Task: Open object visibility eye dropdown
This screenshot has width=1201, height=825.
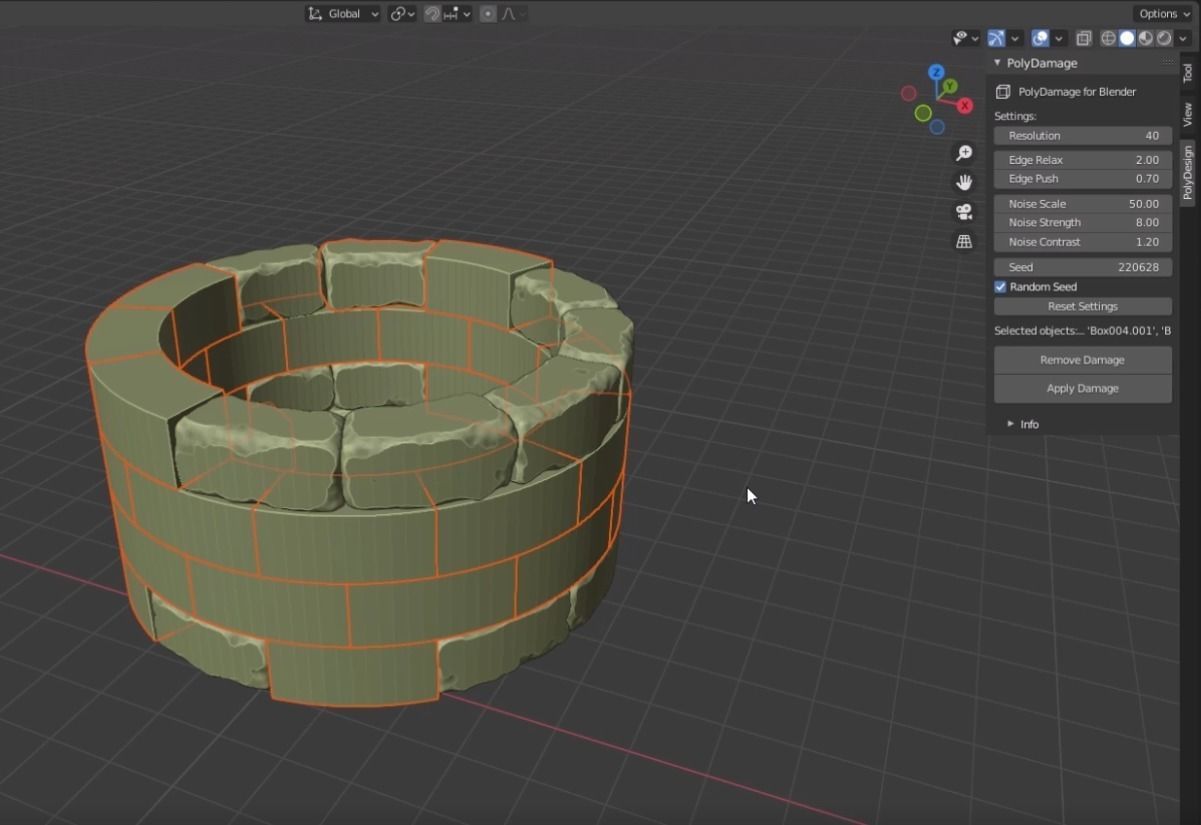Action: tap(966, 38)
